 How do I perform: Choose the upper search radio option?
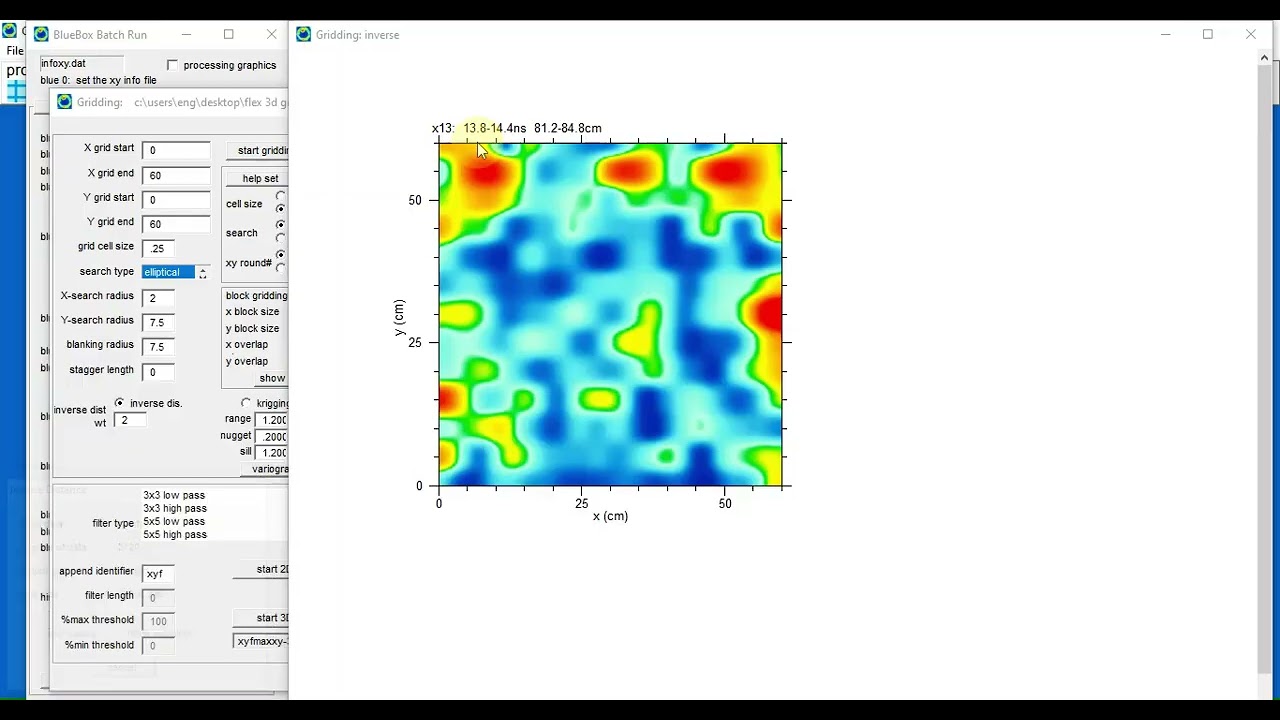281,225
